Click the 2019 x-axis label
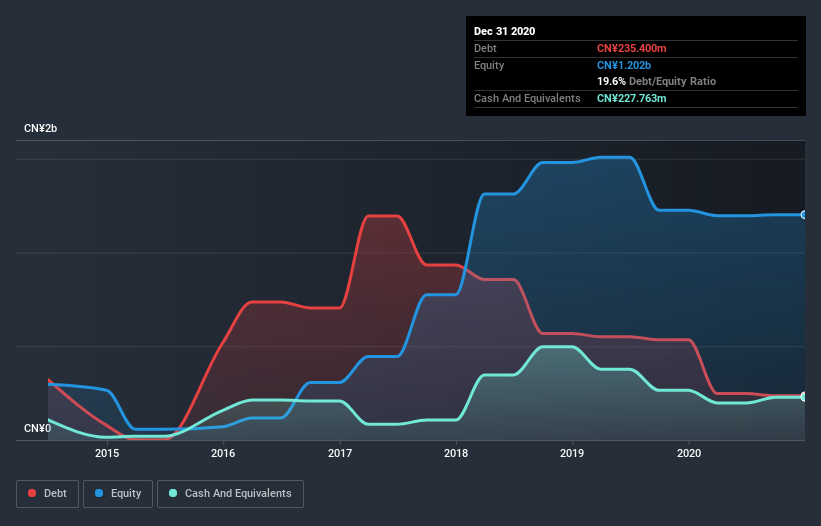This screenshot has height=526, width=821. (x=572, y=453)
